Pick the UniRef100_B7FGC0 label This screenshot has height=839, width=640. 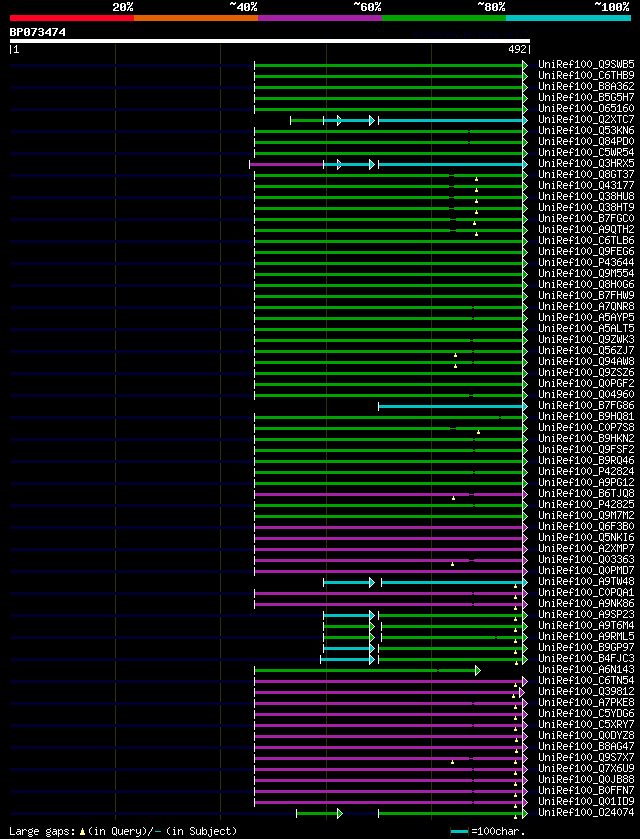[586, 218]
